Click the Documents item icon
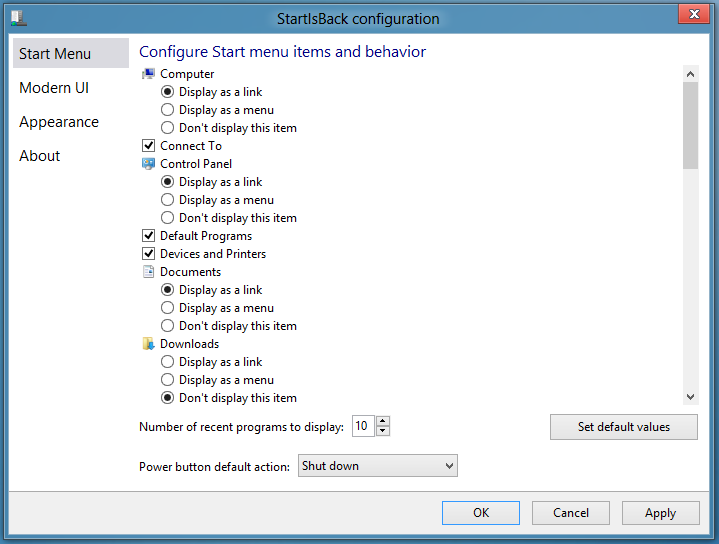 click(x=149, y=272)
